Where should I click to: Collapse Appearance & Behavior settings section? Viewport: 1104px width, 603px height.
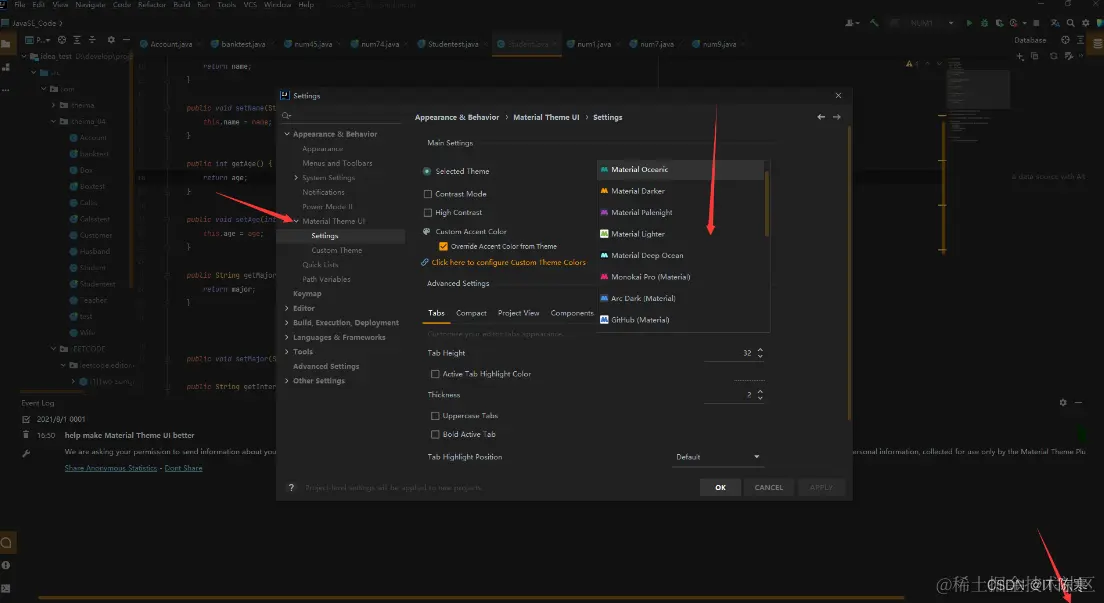(287, 134)
